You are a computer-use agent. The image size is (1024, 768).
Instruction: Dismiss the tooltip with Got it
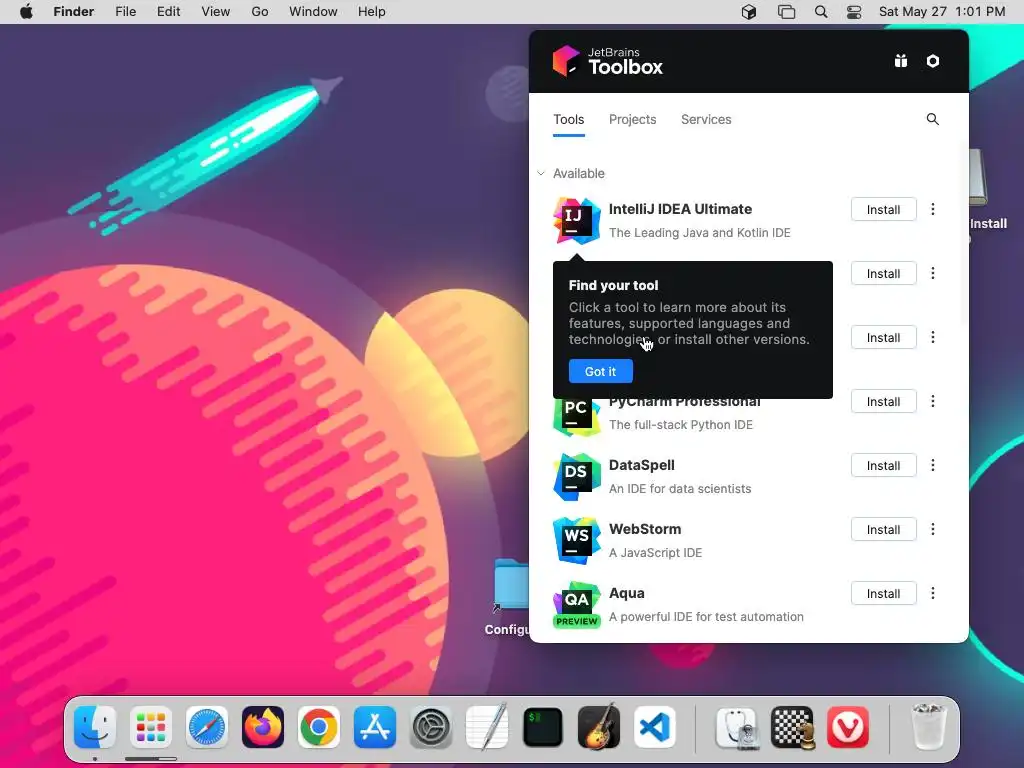point(600,372)
